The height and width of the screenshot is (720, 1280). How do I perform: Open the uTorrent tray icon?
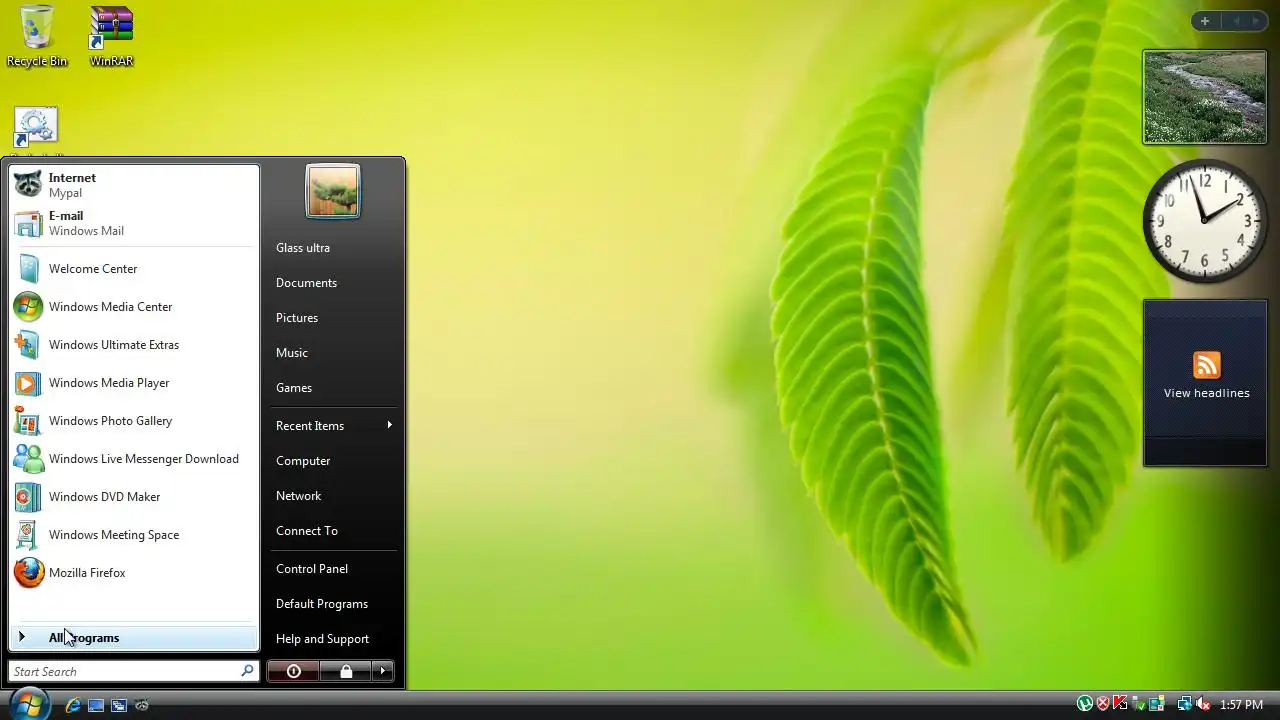1085,703
